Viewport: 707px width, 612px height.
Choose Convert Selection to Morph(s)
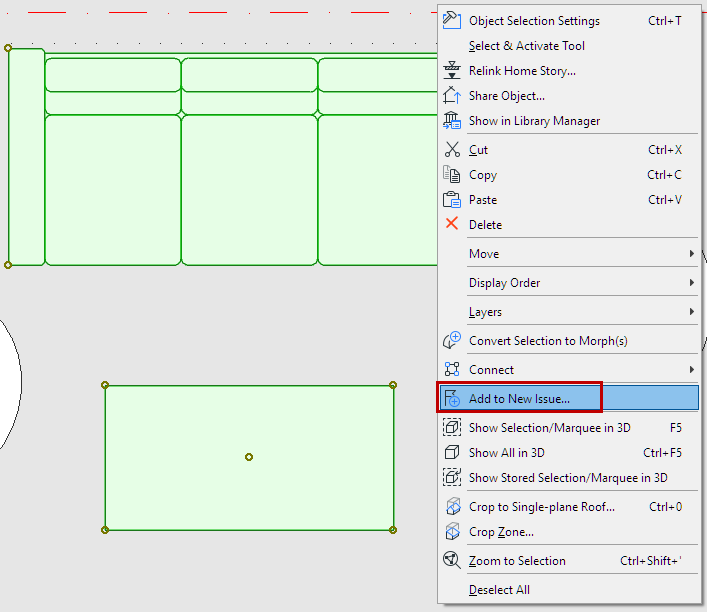coord(569,341)
